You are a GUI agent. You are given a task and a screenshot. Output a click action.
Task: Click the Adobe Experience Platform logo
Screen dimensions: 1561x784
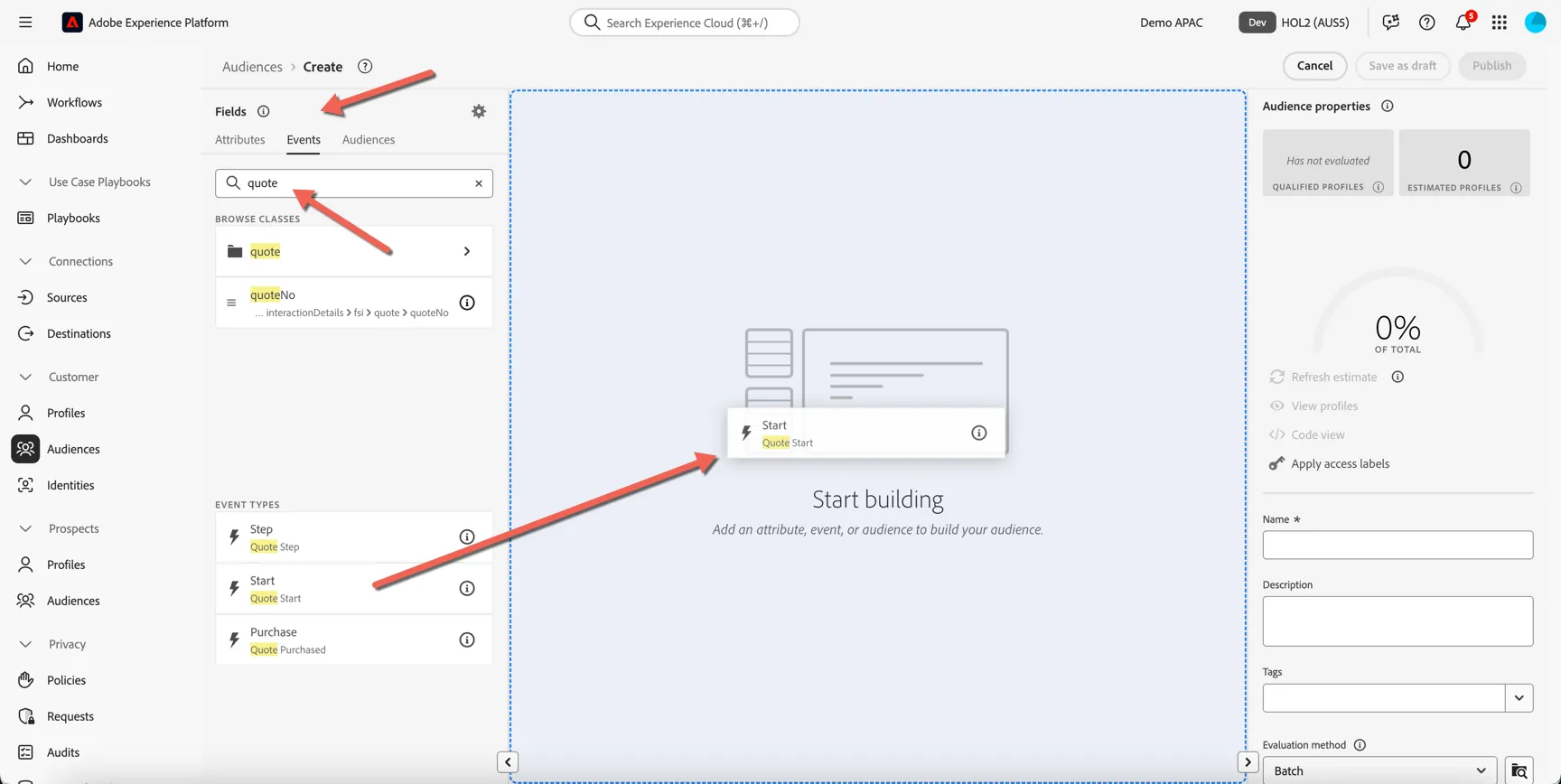pyautogui.click(x=72, y=23)
